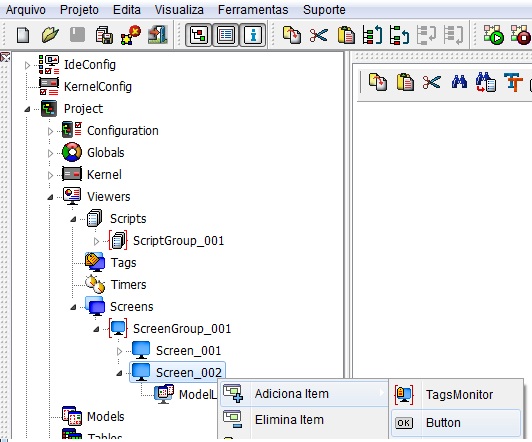The height and width of the screenshot is (442, 532).
Task: Toggle the information panel button
Action: pyautogui.click(x=253, y=35)
